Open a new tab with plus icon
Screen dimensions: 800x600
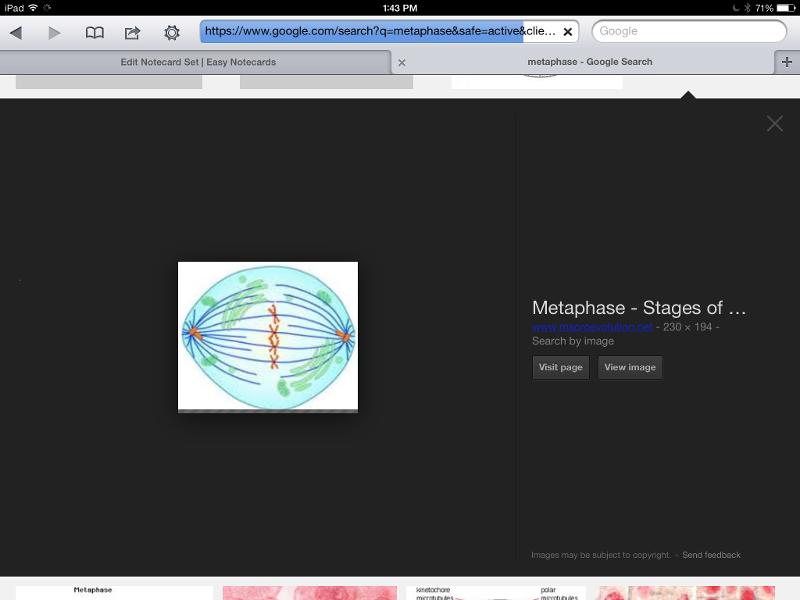(787, 62)
